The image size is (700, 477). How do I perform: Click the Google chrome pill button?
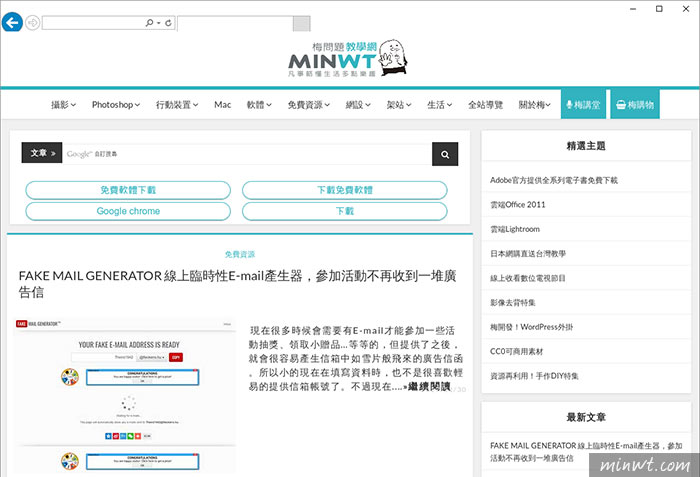[128, 211]
